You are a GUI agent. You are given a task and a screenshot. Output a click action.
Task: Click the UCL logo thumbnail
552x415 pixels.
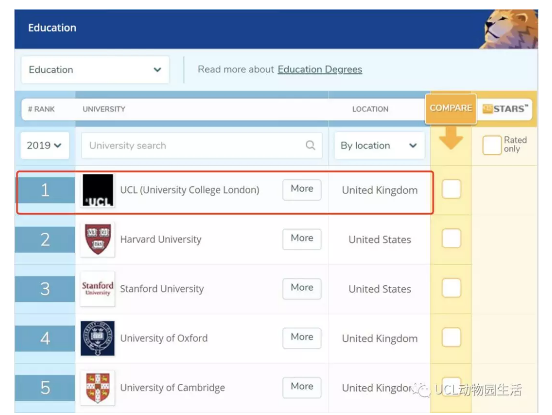coord(98,190)
